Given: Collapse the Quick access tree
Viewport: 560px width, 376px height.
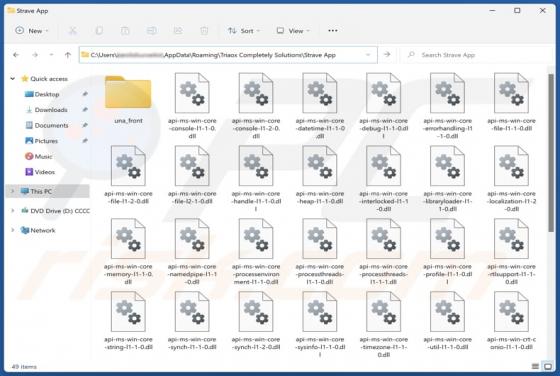Looking at the screenshot, I should point(12,79).
